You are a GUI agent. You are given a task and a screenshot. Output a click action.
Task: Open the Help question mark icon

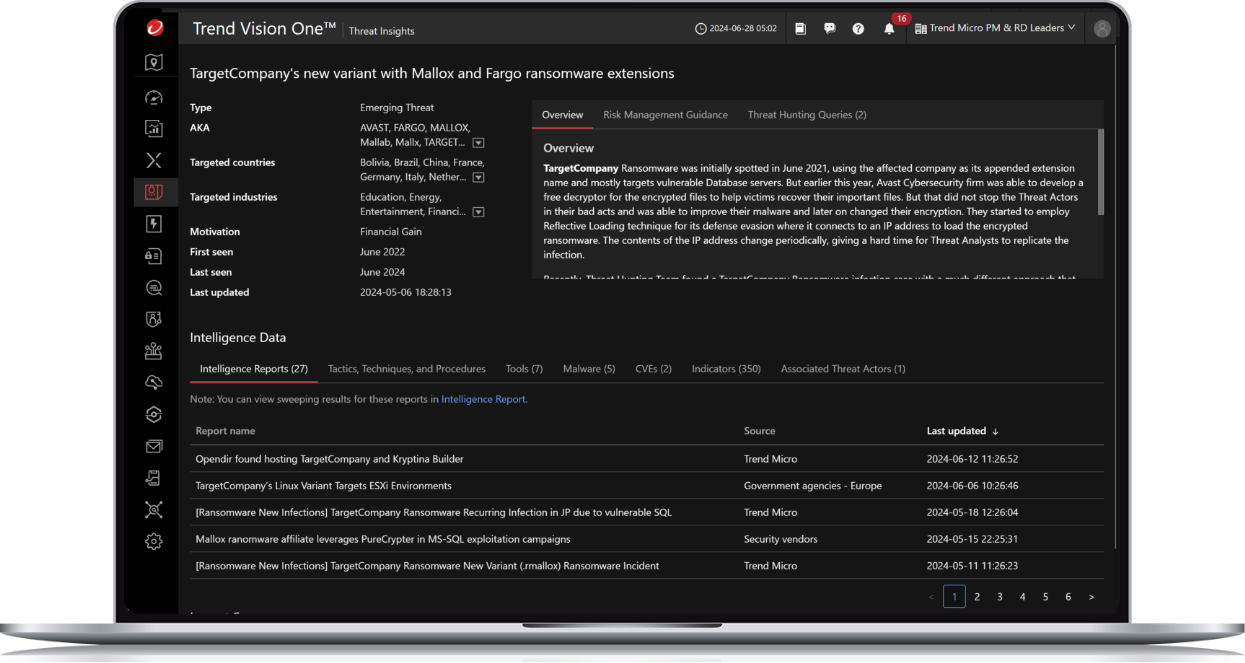click(858, 28)
